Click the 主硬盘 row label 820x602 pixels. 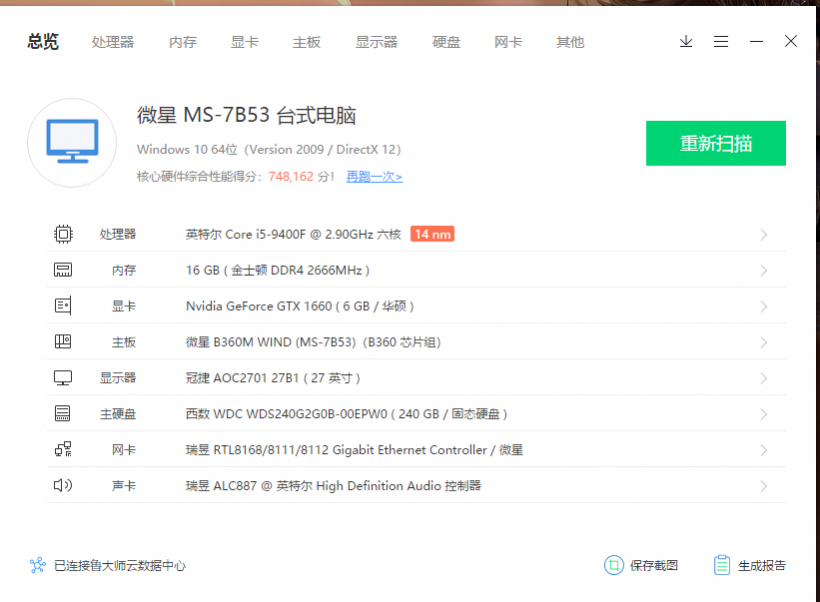coord(118,414)
